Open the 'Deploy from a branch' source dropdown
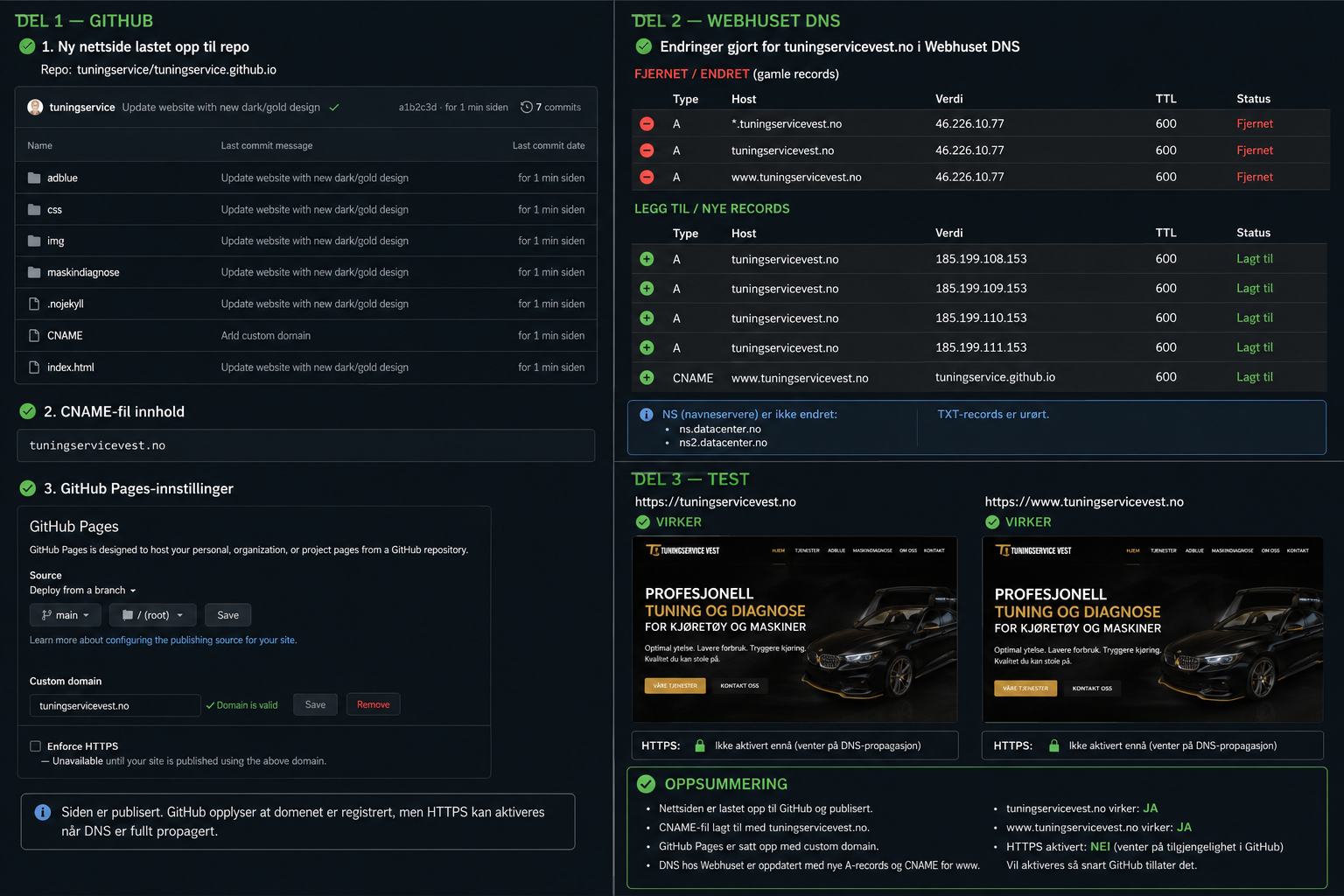 pyautogui.click(x=82, y=591)
